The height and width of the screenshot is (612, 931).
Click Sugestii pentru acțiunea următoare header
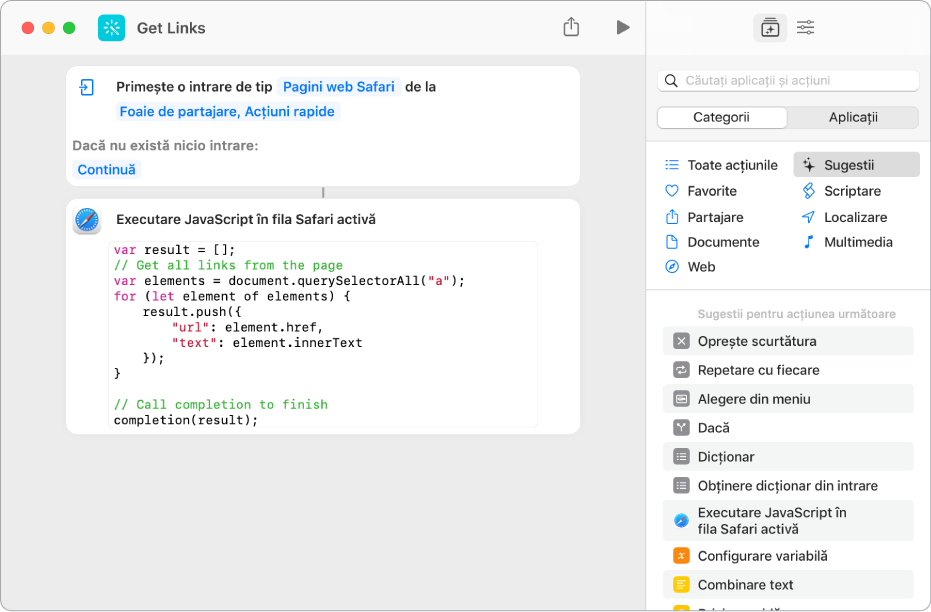coord(796,314)
